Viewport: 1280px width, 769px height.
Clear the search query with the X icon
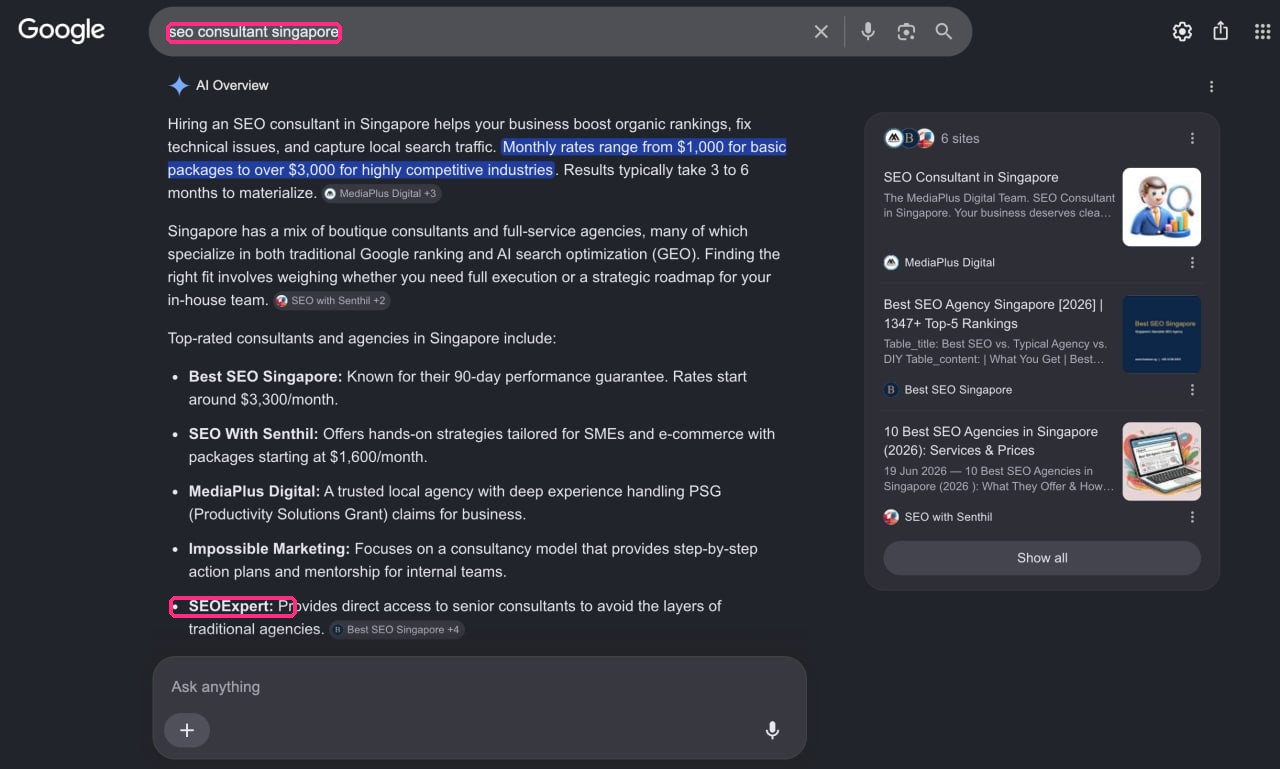pyautogui.click(x=821, y=32)
